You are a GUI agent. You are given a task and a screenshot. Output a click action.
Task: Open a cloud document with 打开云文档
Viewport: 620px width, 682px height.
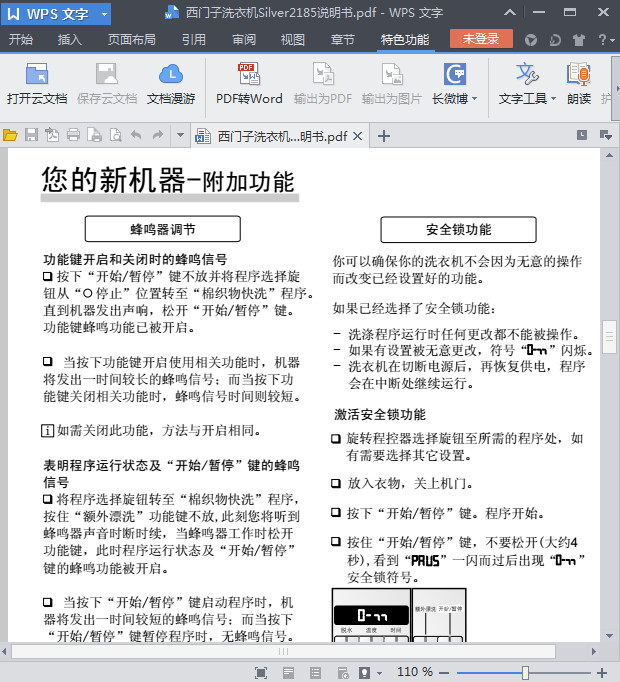(x=37, y=84)
